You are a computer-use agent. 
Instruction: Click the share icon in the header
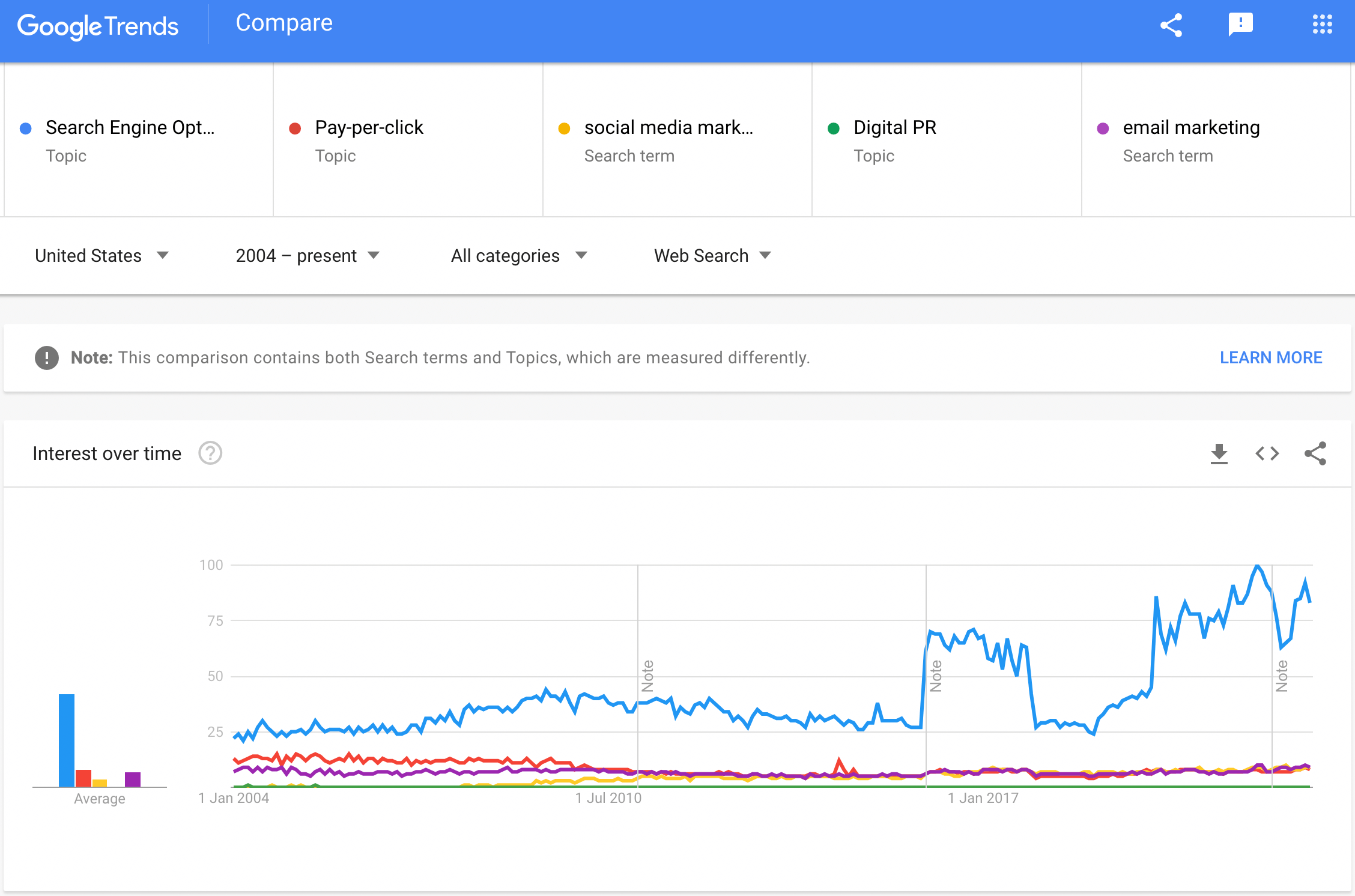pos(1171,25)
